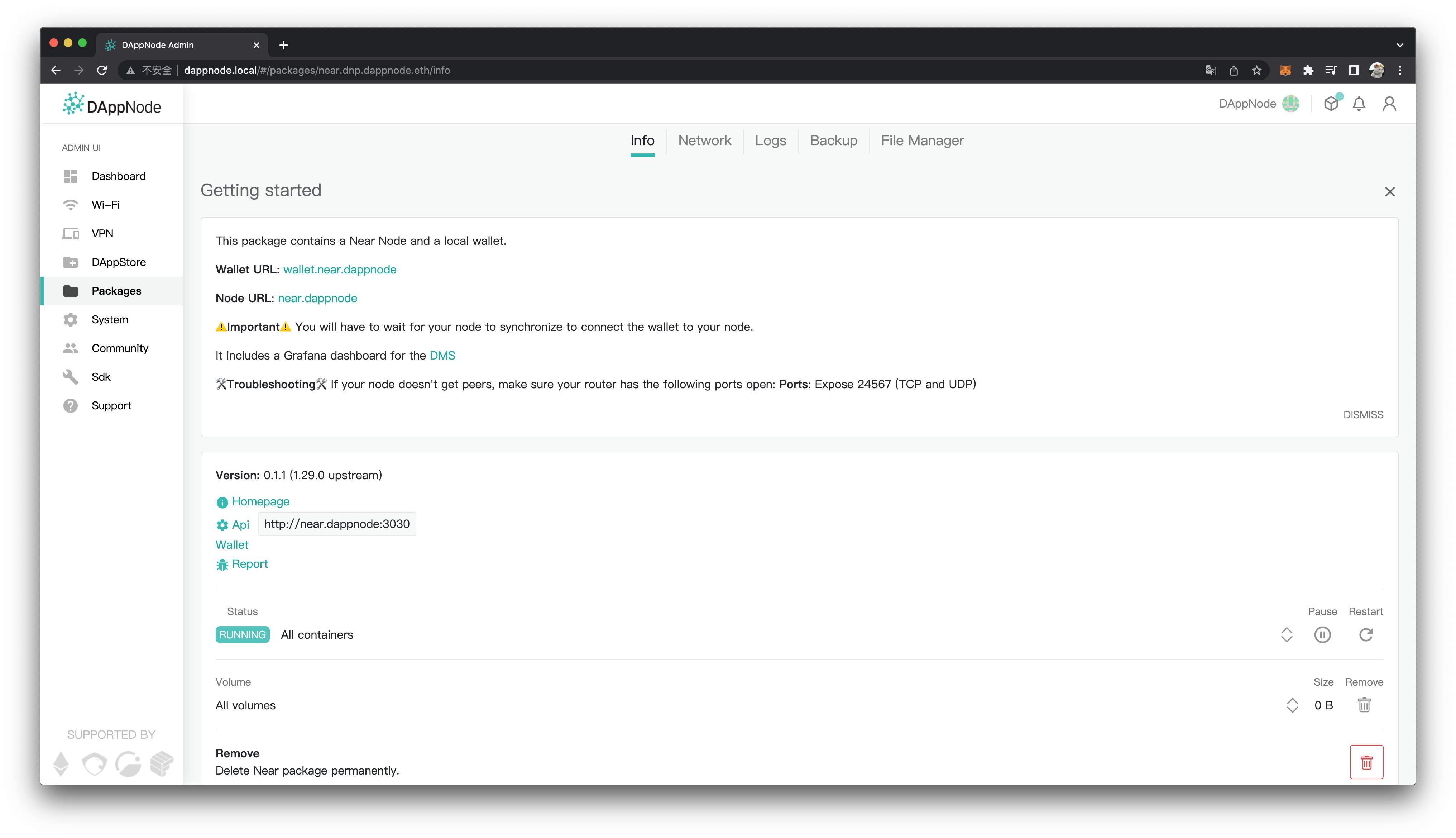Click the DAppNode identity avatar in top bar
1456x838 pixels.
pos(1291,104)
